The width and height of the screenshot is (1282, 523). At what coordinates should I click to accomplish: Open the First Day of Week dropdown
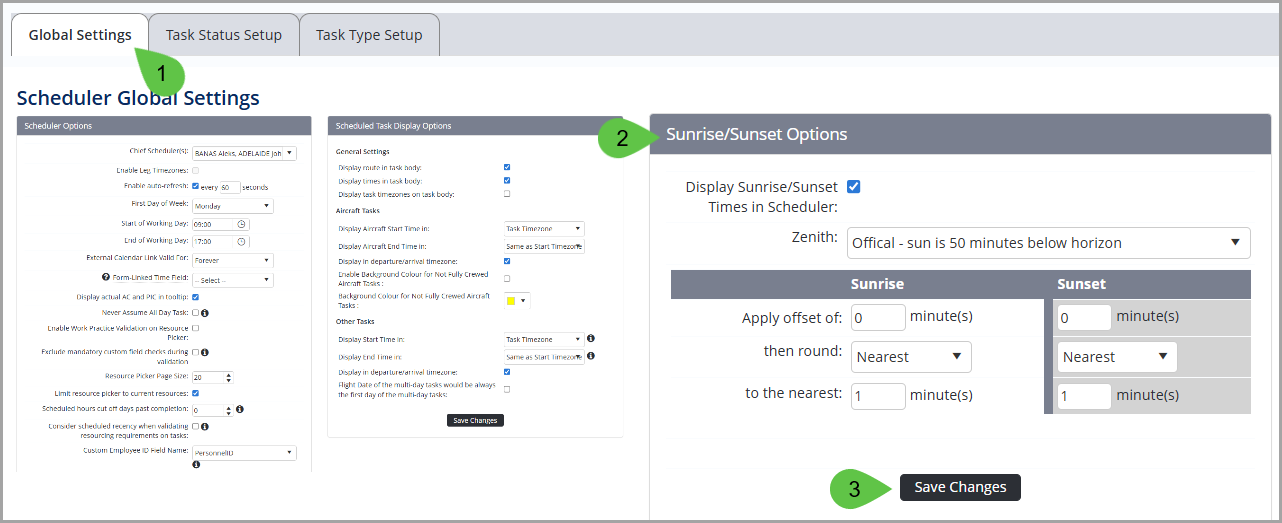(x=232, y=205)
